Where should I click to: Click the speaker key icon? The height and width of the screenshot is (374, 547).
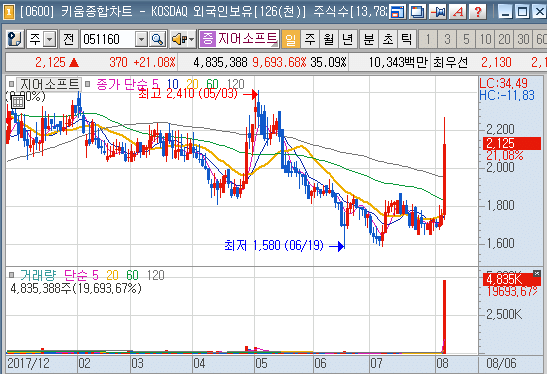[179, 39]
